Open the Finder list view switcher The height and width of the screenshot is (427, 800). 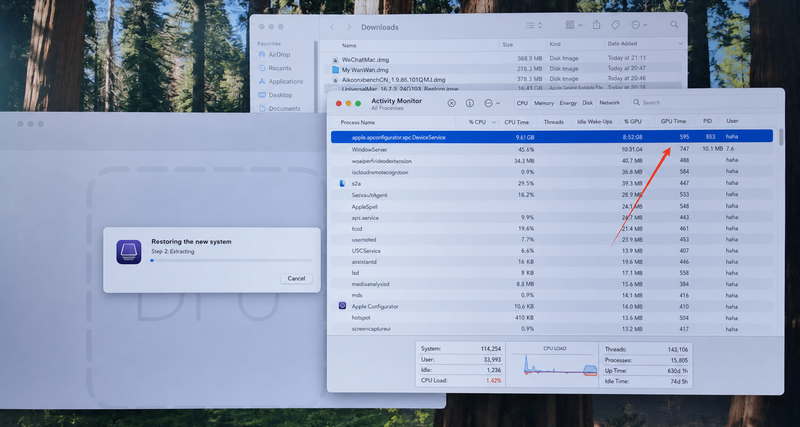point(534,25)
